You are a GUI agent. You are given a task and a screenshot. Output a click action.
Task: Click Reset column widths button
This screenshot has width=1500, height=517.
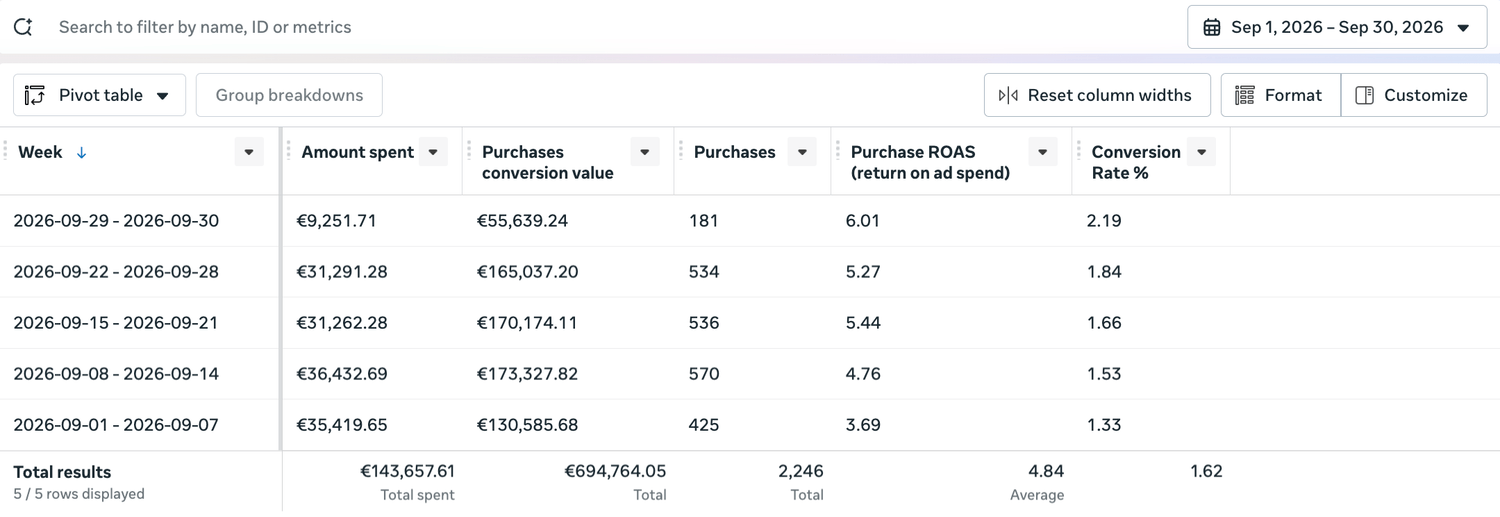coord(1097,95)
